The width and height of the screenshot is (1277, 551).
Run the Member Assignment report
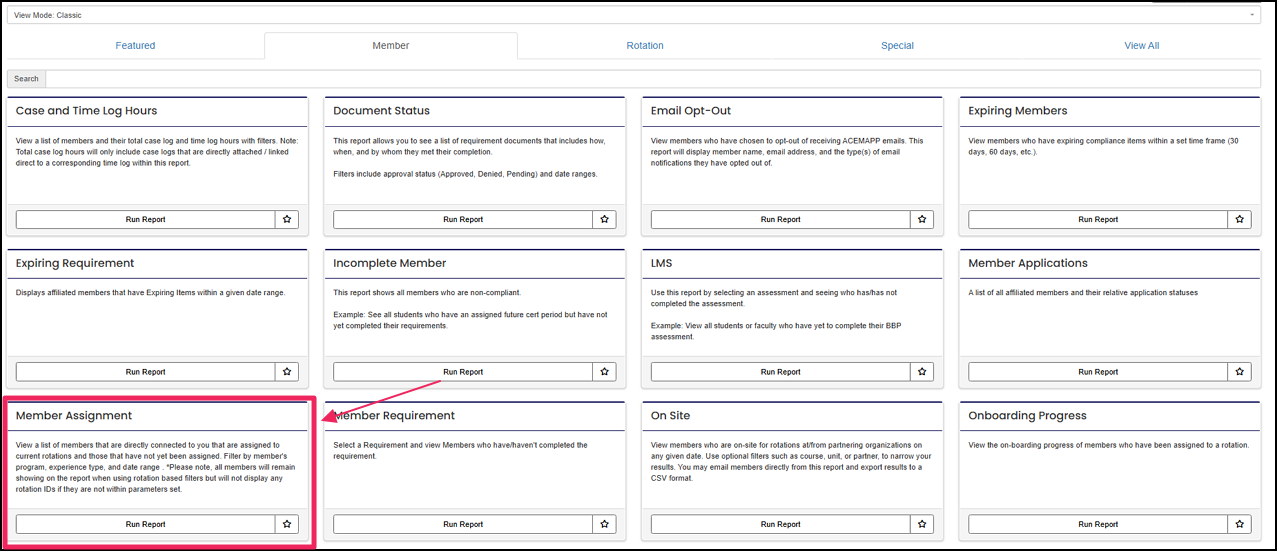pyautogui.click(x=146, y=524)
